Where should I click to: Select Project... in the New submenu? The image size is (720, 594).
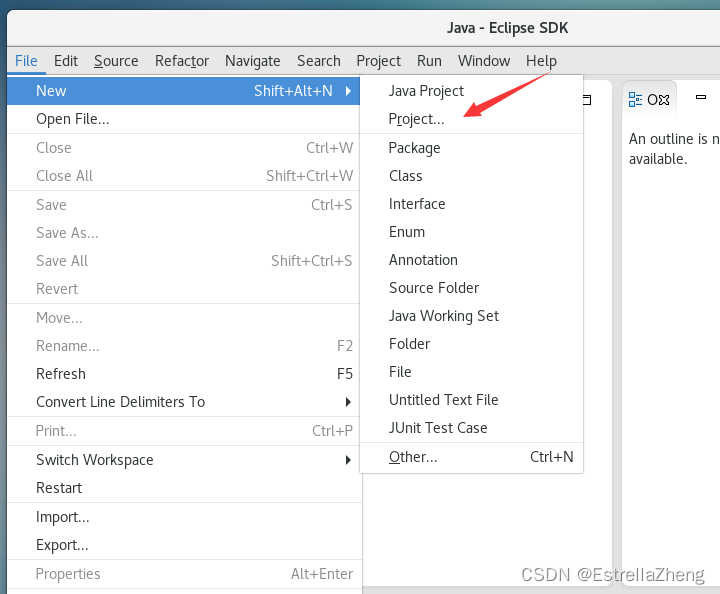coord(472,119)
